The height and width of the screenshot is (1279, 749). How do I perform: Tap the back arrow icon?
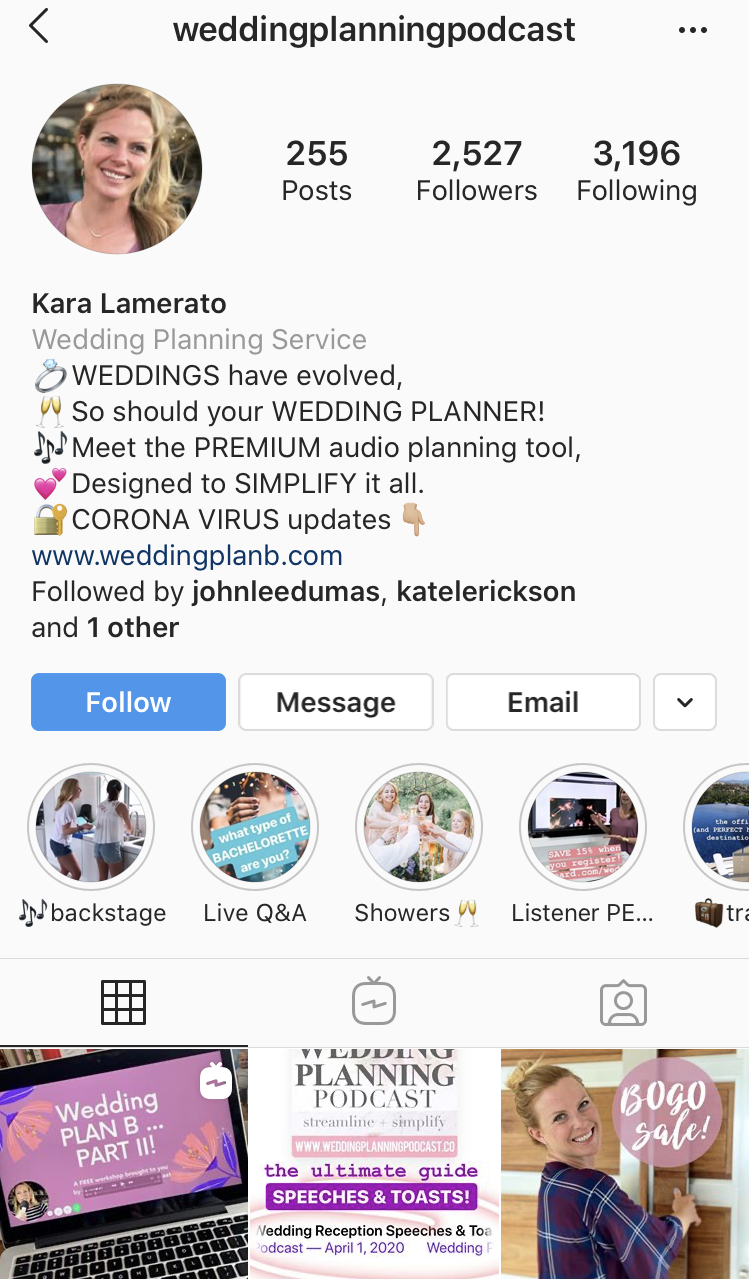coord(38,27)
